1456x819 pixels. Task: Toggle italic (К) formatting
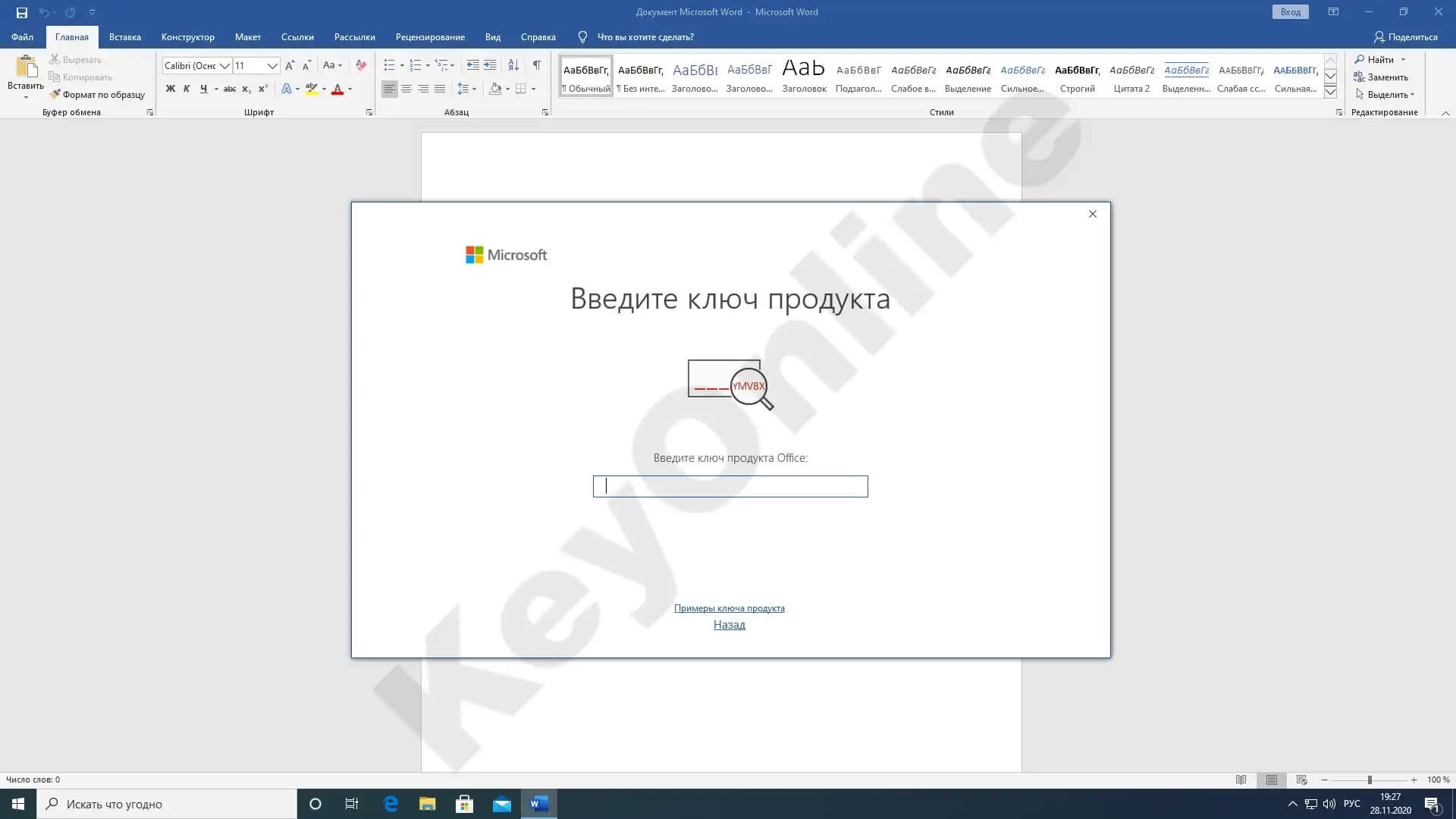[x=187, y=89]
